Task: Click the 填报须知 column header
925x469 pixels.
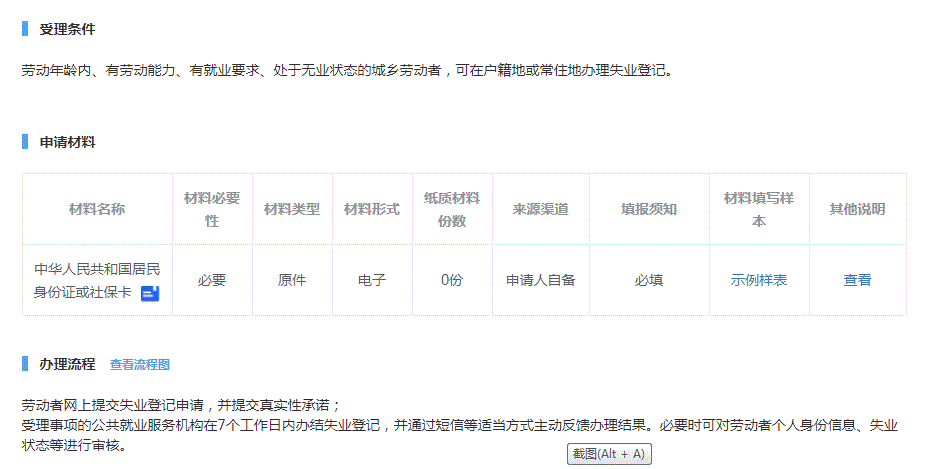Action: click(x=649, y=209)
